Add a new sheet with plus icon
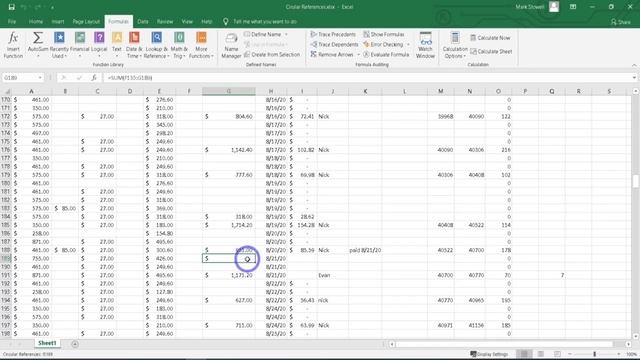 coord(75,344)
